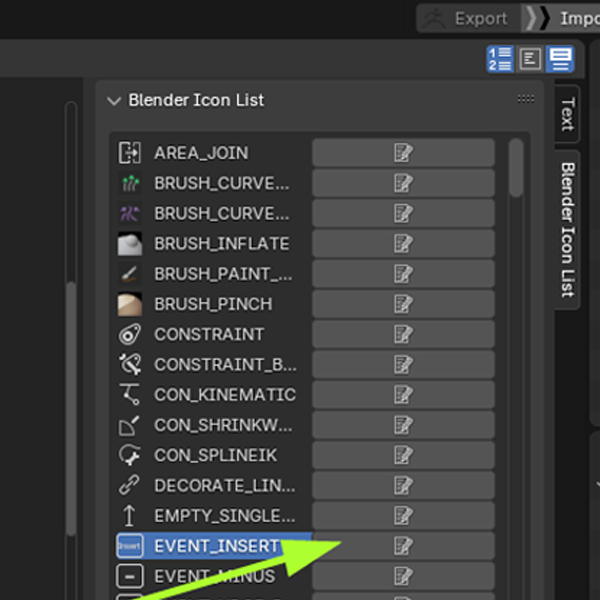Select the CONSTRAINT list row

point(214,334)
